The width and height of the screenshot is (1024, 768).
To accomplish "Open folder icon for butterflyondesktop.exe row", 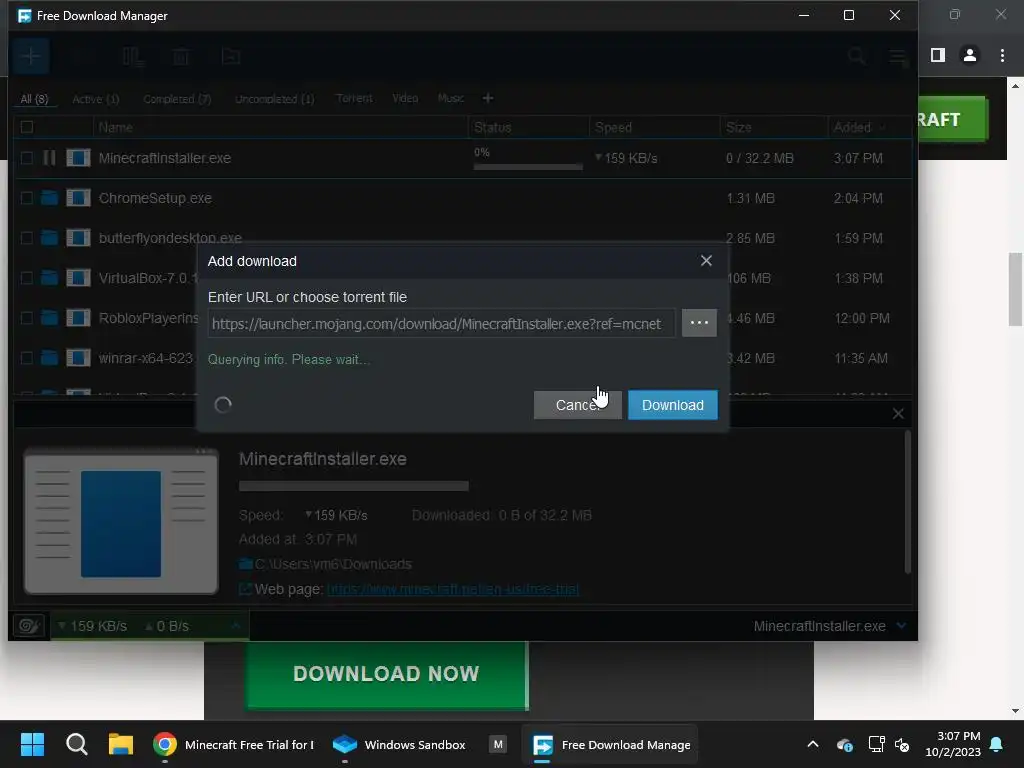I will pos(49,238).
